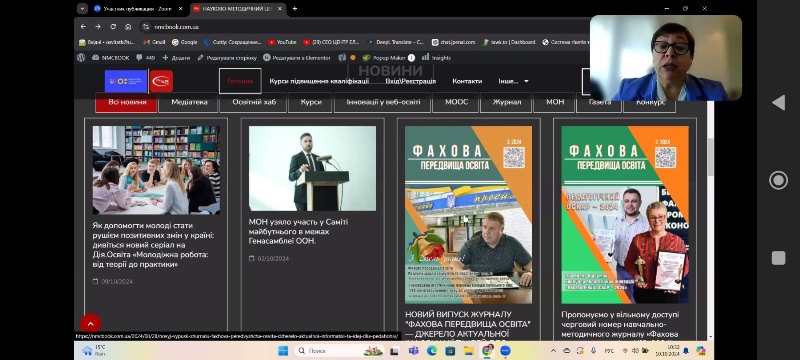Open the Zoom app from the taskbar

[505, 351]
